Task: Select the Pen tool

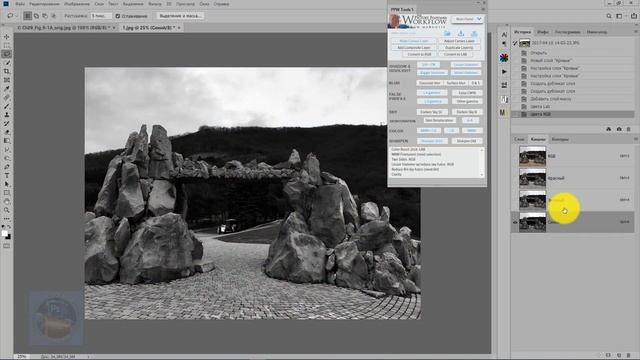Action: tap(7, 167)
